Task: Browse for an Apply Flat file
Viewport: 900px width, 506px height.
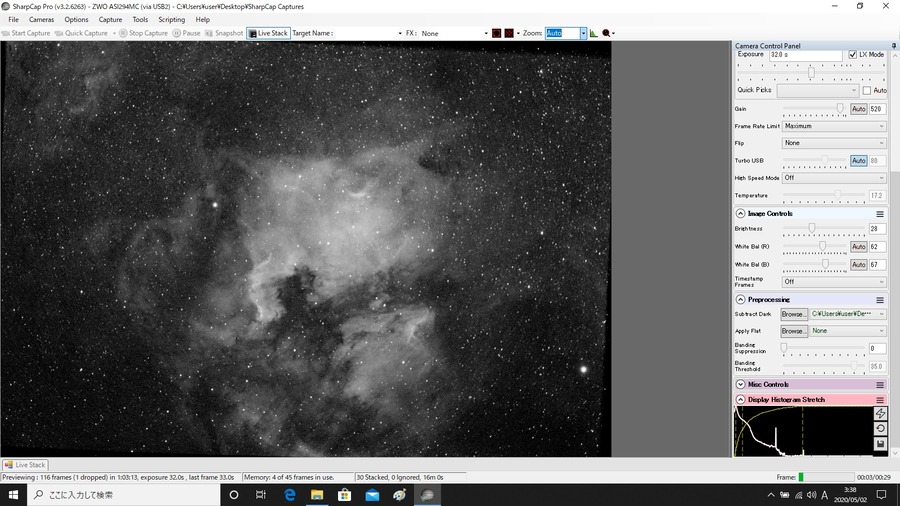Action: (794, 331)
